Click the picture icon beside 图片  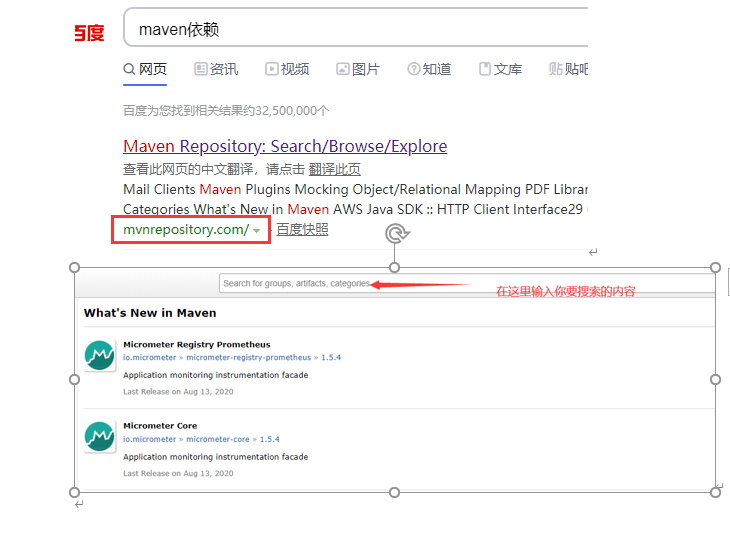click(x=343, y=69)
